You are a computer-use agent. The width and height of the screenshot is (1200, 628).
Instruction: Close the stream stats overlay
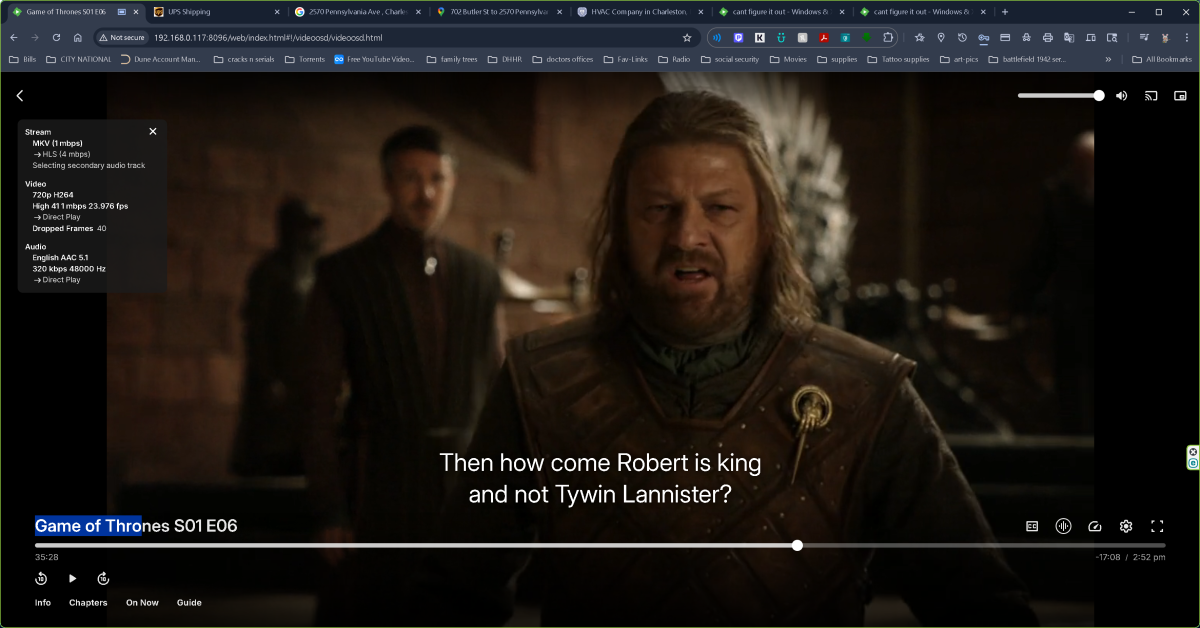tap(153, 131)
